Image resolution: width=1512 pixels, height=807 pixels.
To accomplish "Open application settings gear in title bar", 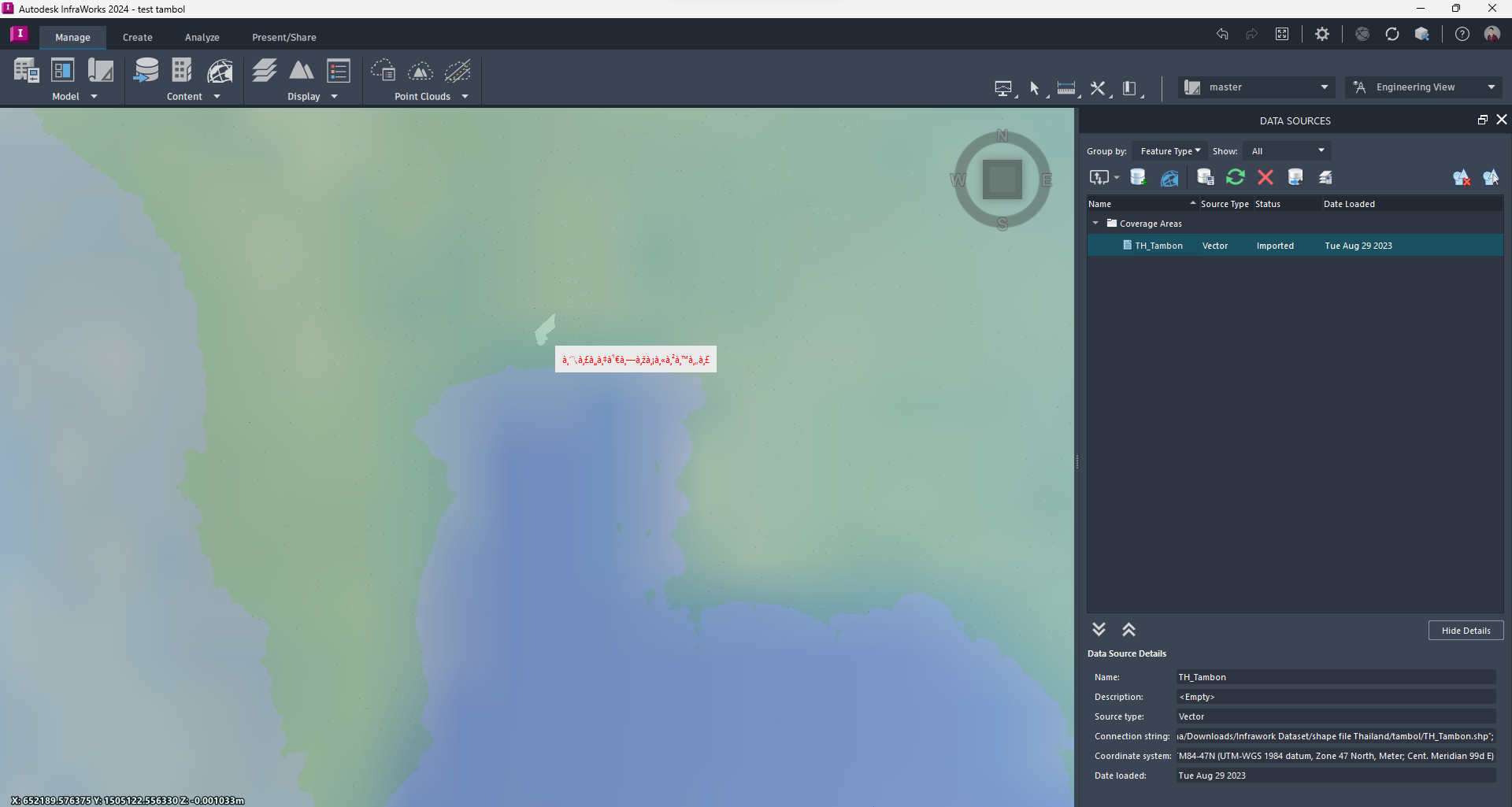I will point(1322,34).
